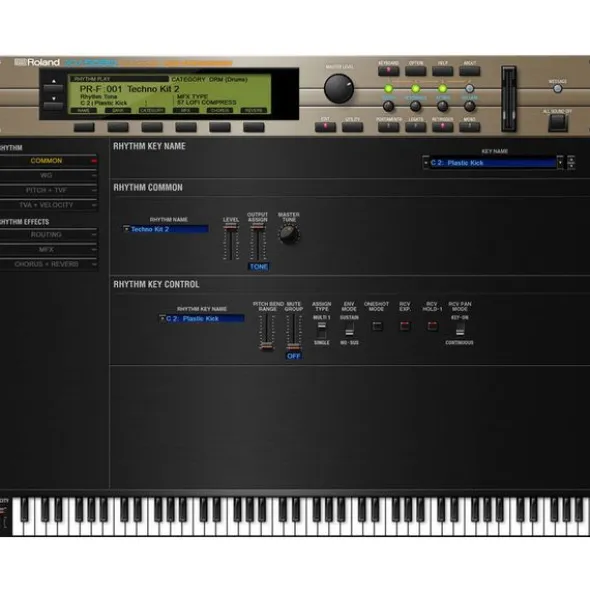Click the arrow right of Key Name field
Screen dimensions: 590x591
pos(560,163)
